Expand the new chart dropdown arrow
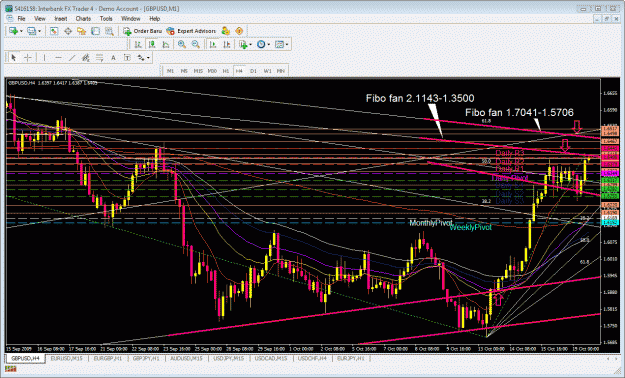625x378 pixels. pyautogui.click(x=21, y=31)
